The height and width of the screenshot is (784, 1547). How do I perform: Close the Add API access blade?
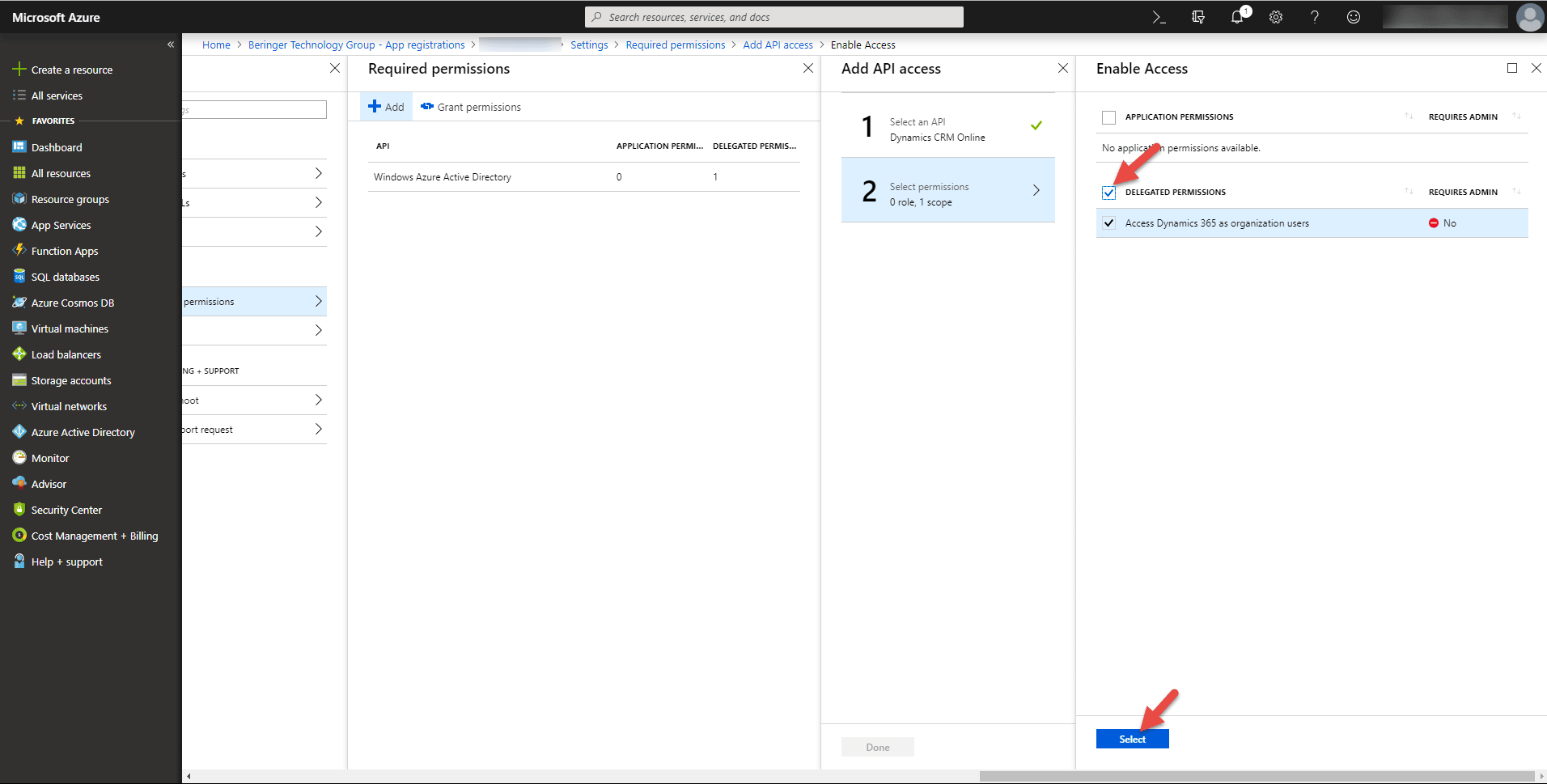(x=1063, y=69)
